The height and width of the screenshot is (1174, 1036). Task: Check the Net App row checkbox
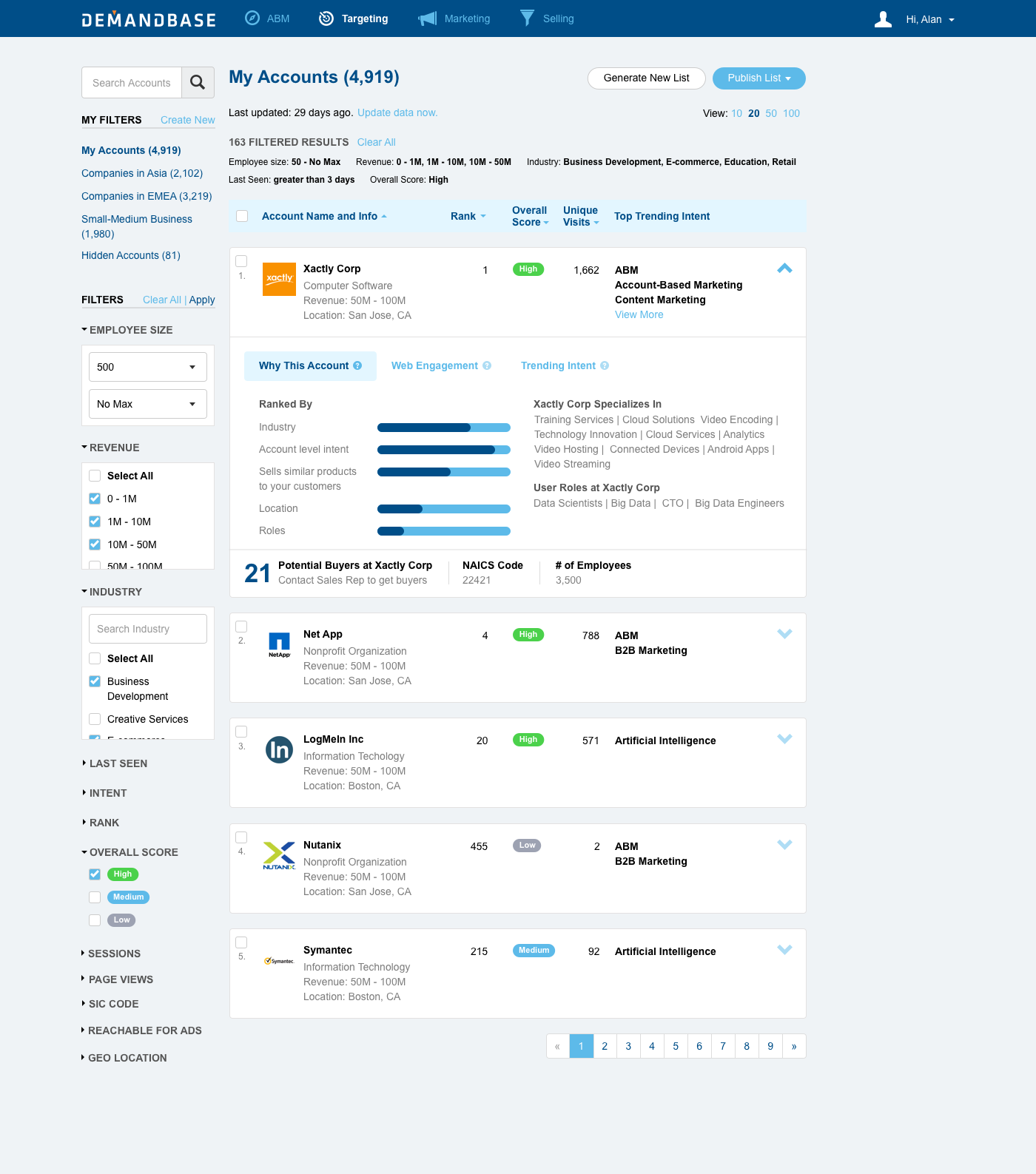coord(241,627)
